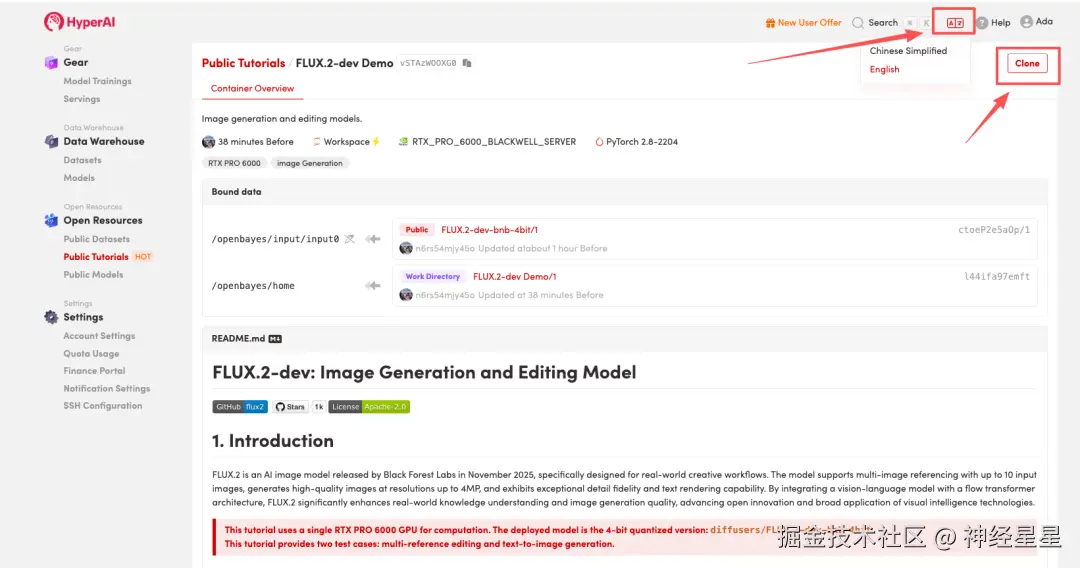Click the arrow icon next to /openbayes/input/input0
The image size is (1080, 568).
pyautogui.click(x=373, y=239)
